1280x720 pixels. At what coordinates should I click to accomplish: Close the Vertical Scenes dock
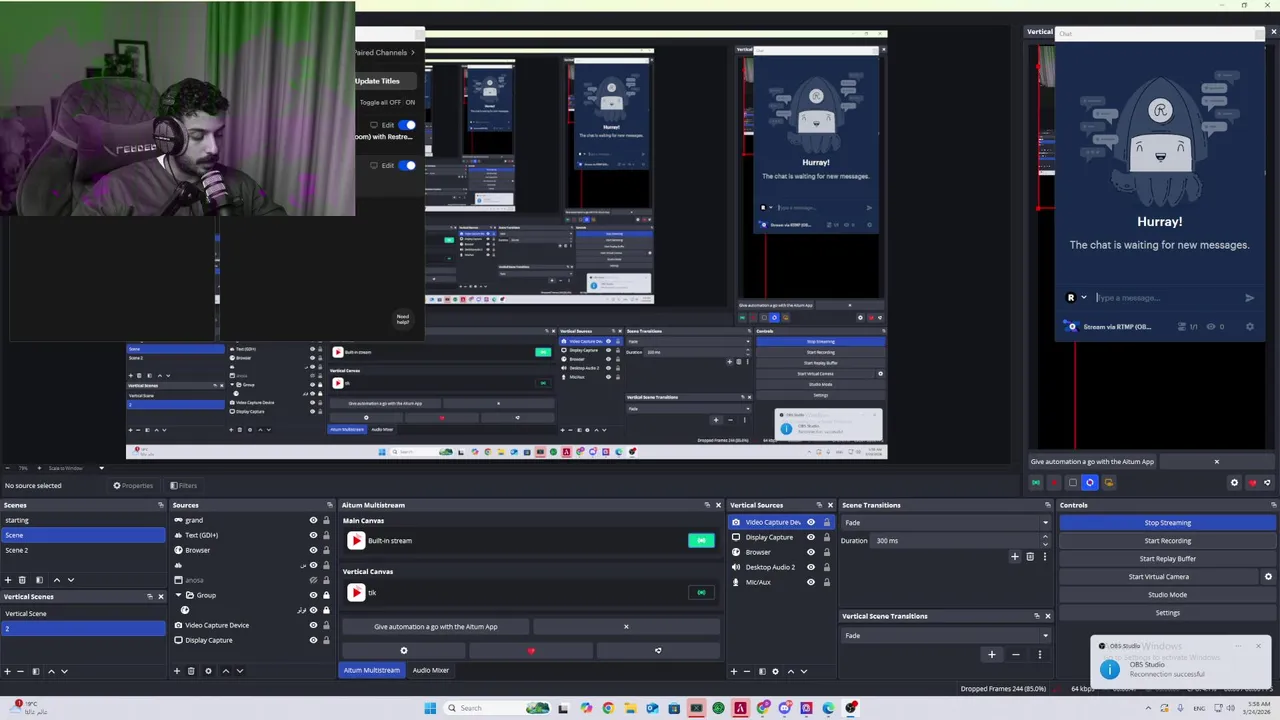tap(161, 597)
